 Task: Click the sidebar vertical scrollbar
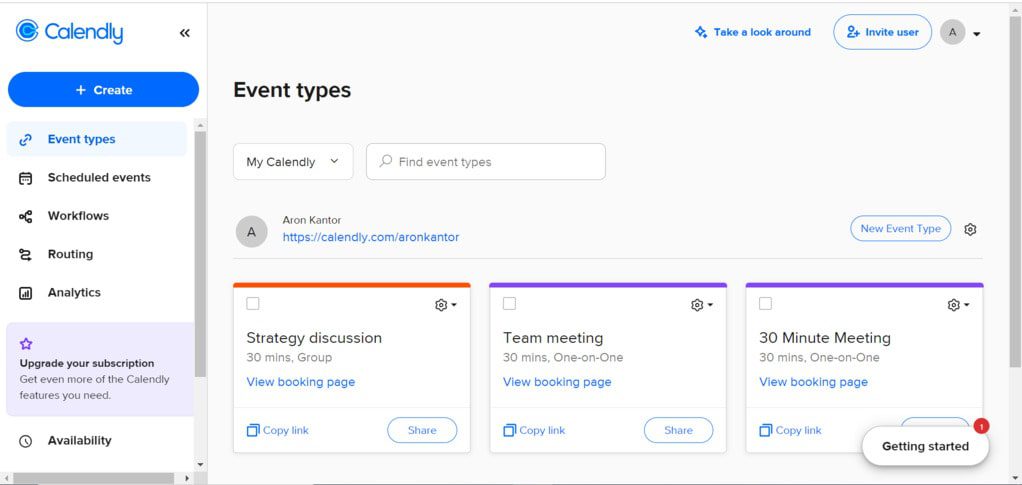200,254
